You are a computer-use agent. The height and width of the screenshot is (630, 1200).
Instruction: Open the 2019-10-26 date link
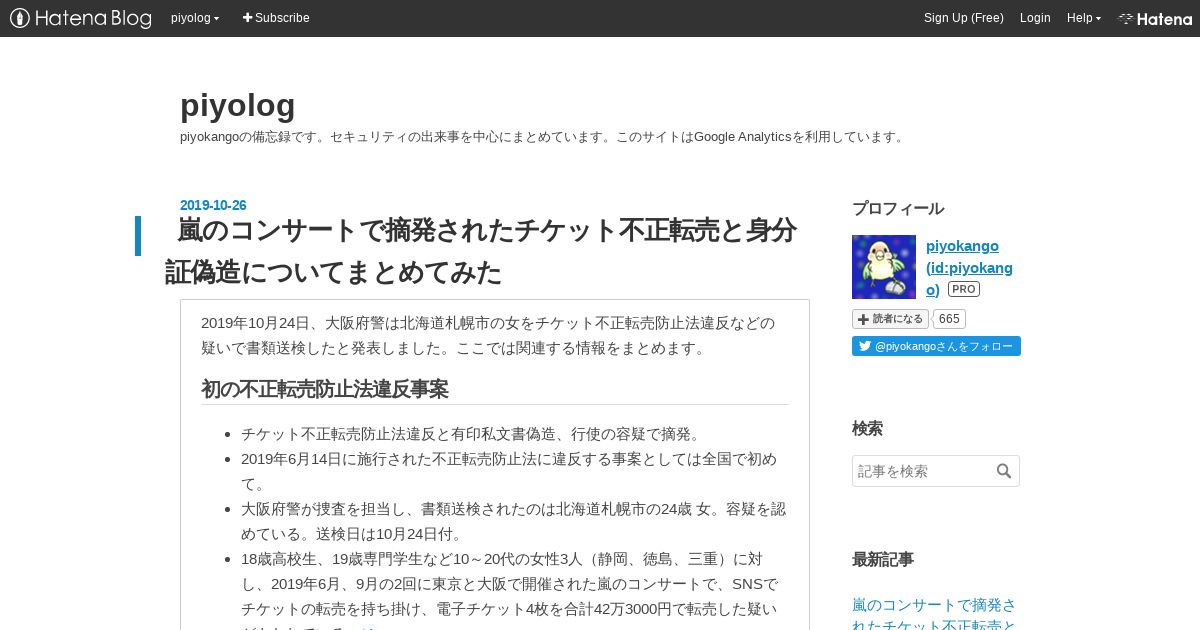(213, 205)
